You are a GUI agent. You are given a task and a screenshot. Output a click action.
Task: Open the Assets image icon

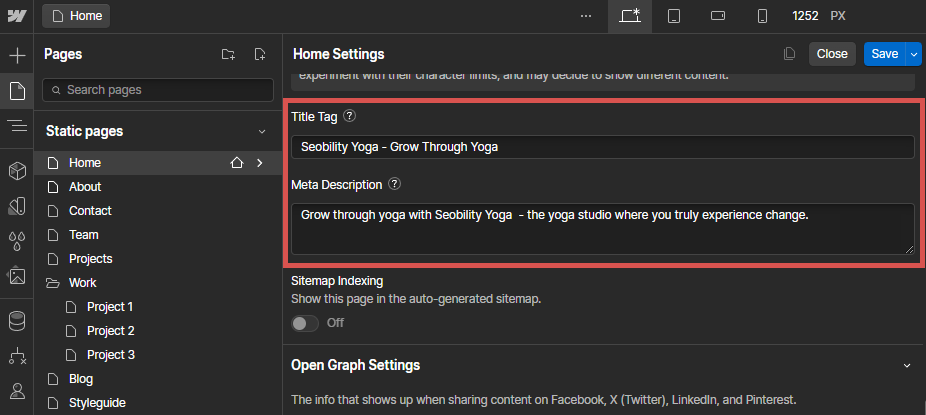(x=17, y=275)
